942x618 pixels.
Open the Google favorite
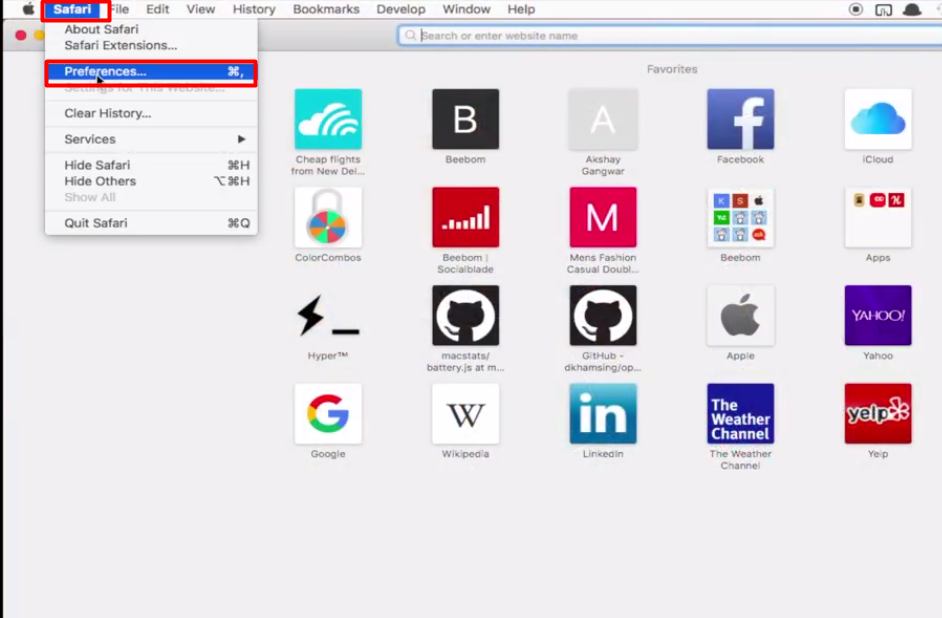point(328,414)
